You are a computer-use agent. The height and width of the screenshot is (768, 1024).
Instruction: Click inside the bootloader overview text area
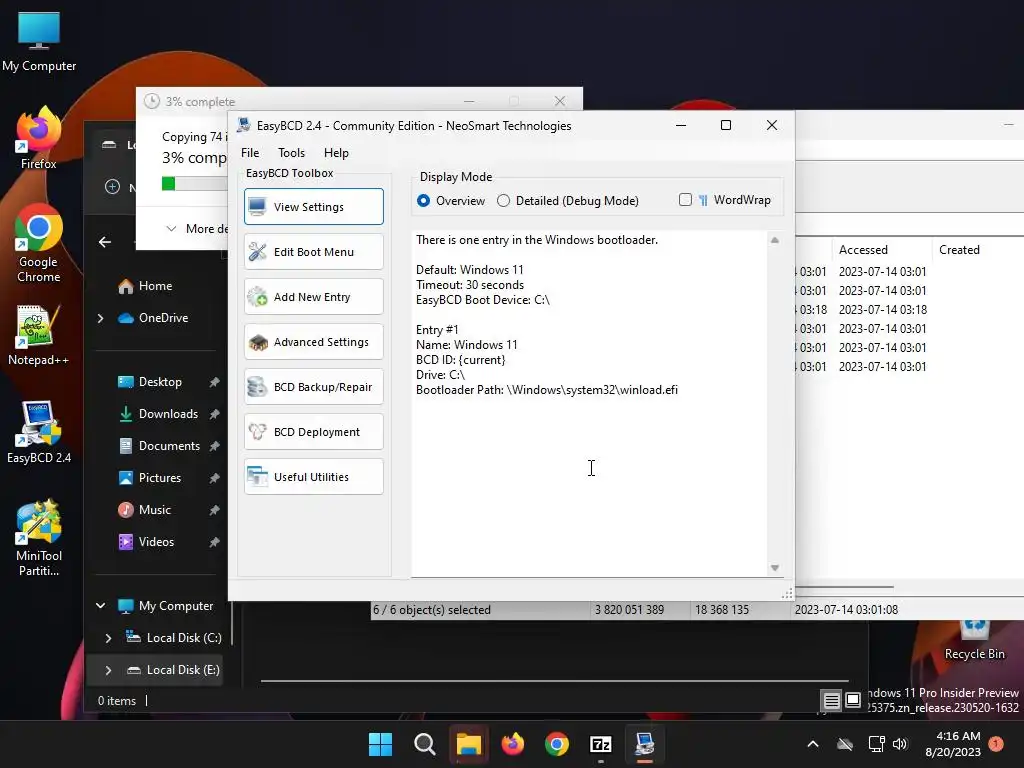pos(589,404)
